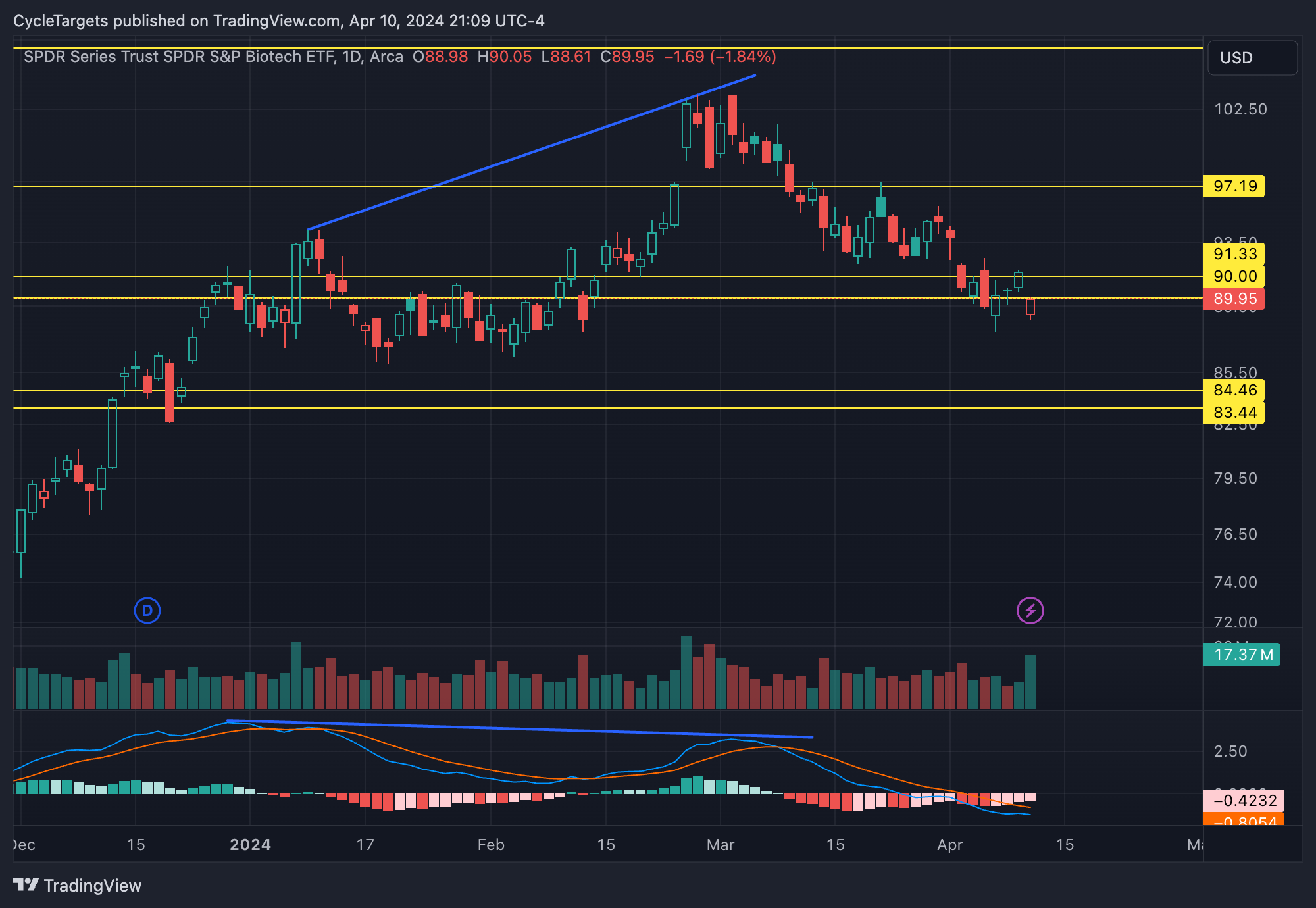Click the TradingView logo at bottom left

tap(78, 886)
